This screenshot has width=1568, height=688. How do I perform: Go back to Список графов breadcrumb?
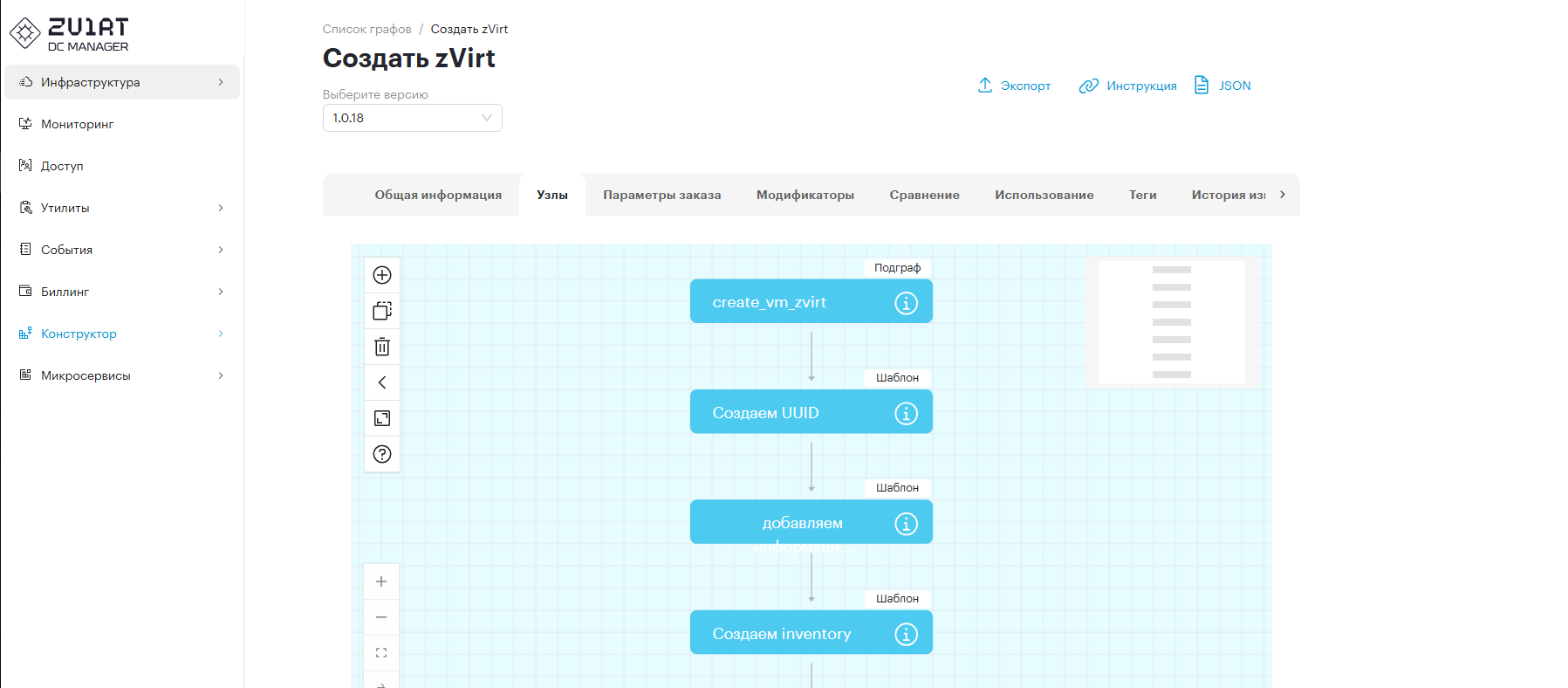(x=366, y=29)
